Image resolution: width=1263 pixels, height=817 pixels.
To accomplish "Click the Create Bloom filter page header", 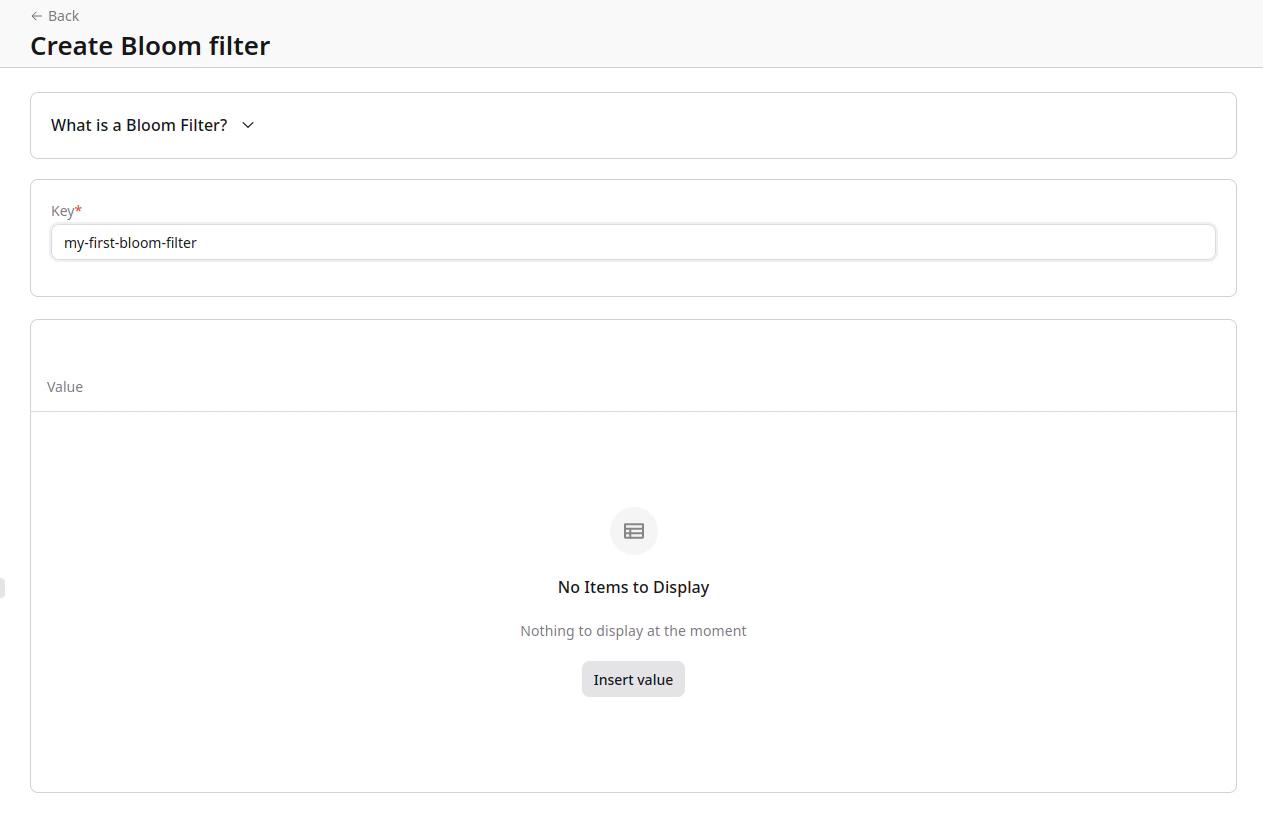I will tap(150, 46).
